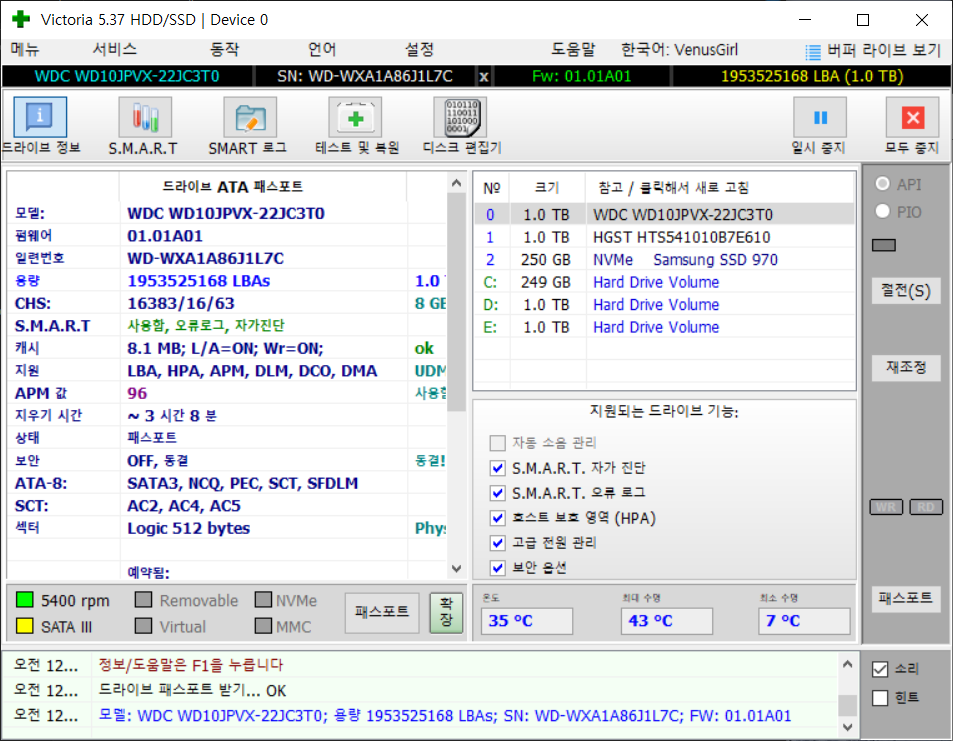Toggle the 호스트 보호 영역 (HPA) checkbox

497,517
